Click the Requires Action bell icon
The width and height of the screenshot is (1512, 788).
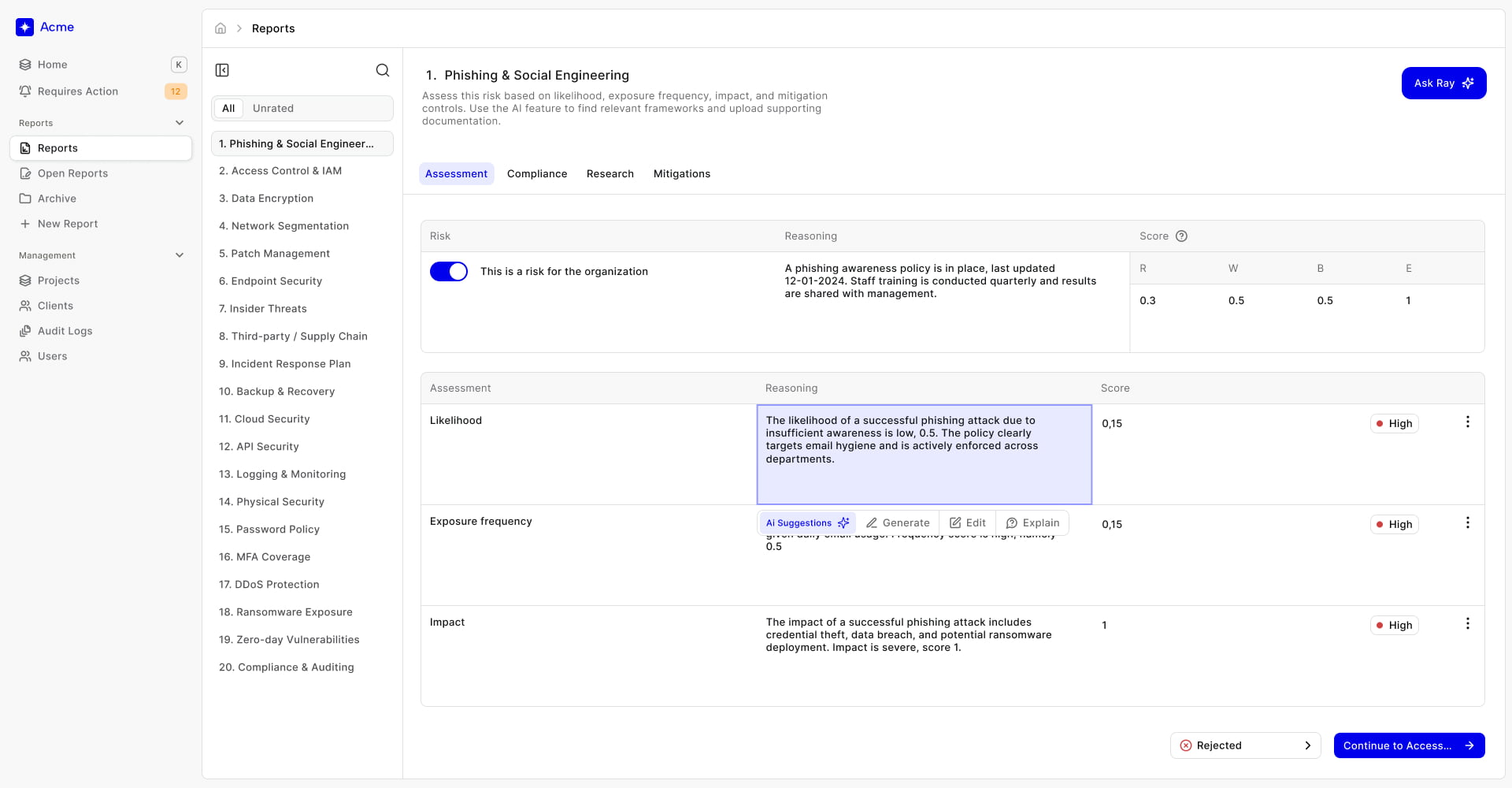[25, 91]
